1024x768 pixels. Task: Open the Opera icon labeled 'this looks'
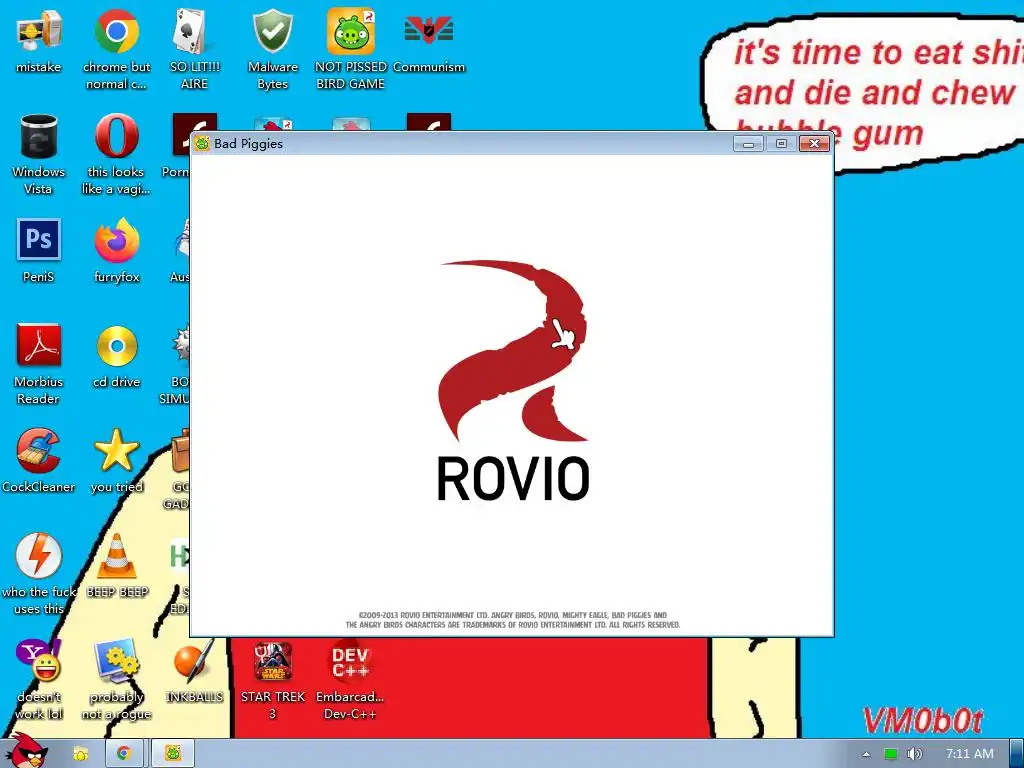(116, 136)
